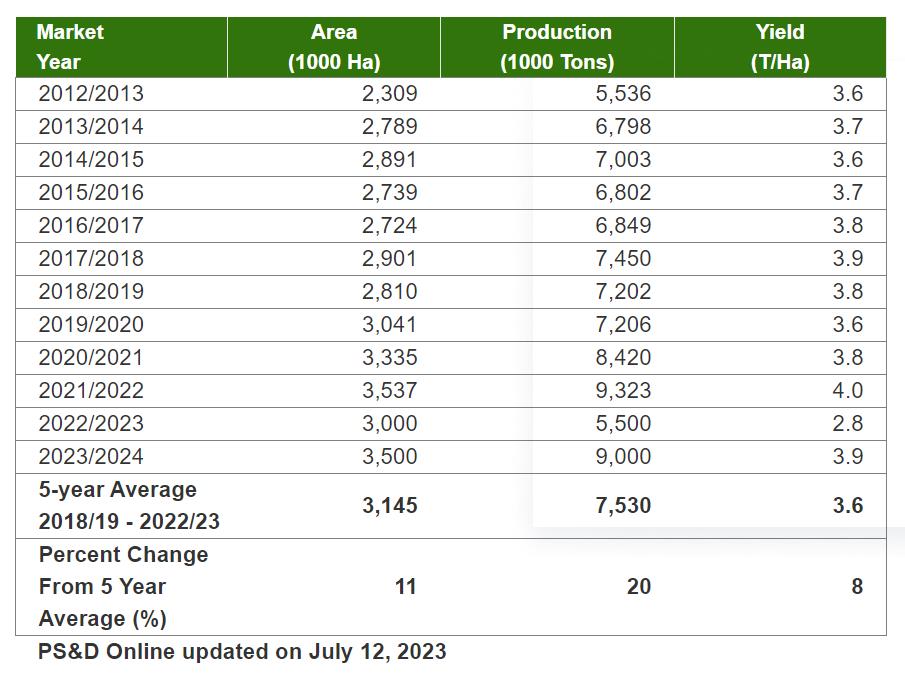Screen dimensions: 905x676
Task: Select the Area (1000 Ha) column header
Action: tap(334, 47)
